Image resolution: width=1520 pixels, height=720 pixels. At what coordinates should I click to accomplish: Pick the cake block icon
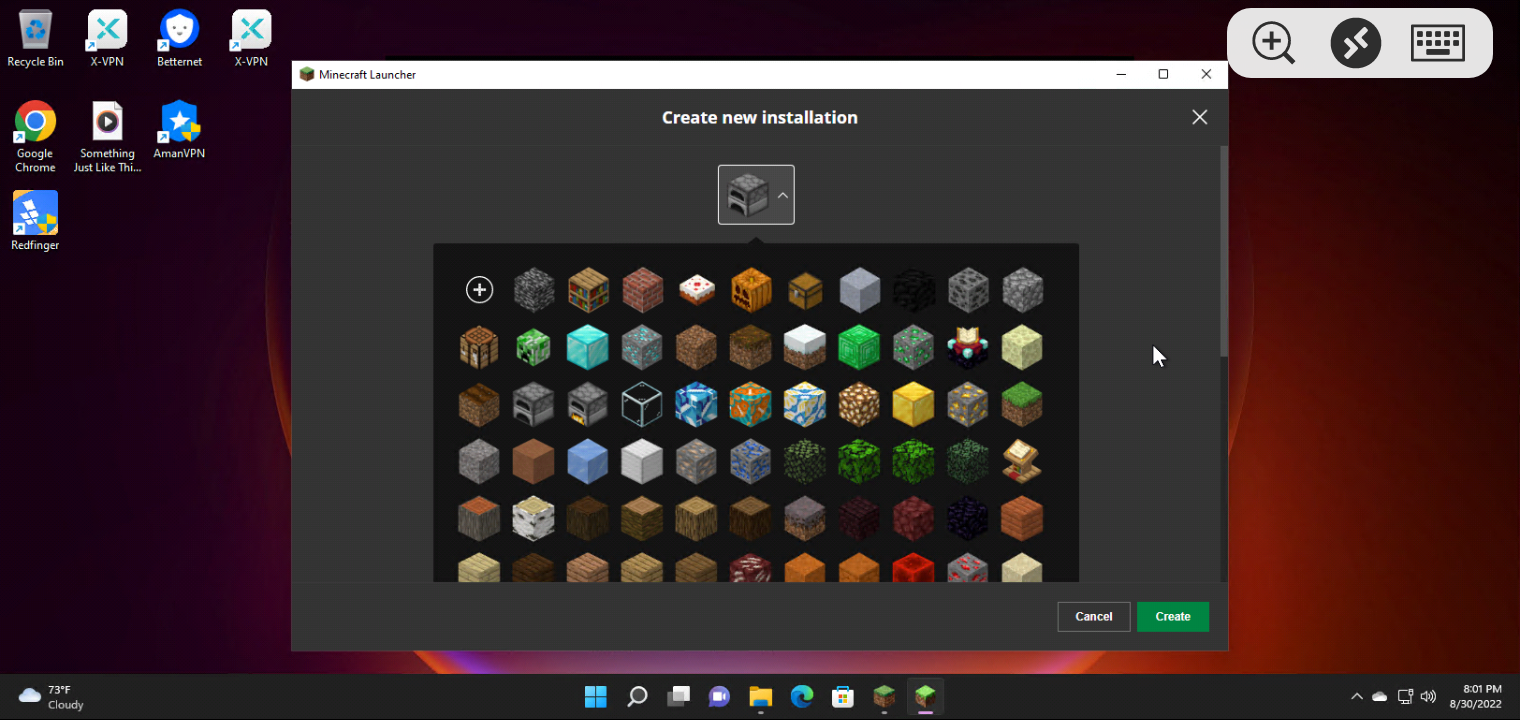[696, 290]
